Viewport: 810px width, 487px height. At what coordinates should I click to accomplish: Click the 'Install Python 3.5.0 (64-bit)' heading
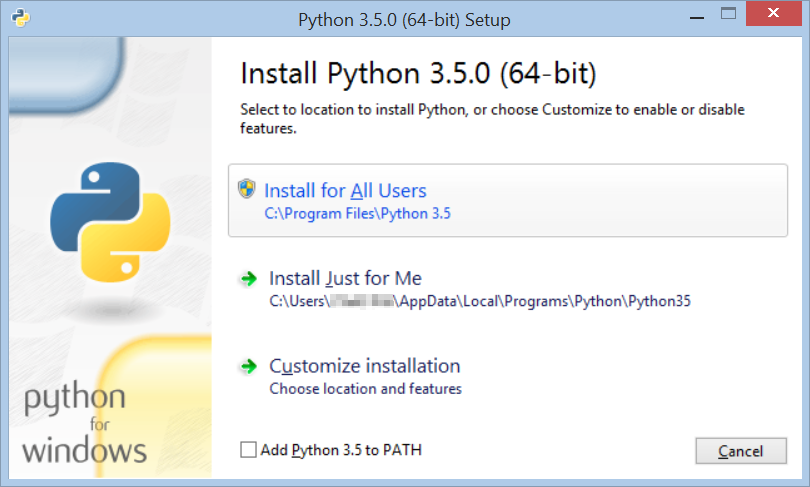[419, 74]
